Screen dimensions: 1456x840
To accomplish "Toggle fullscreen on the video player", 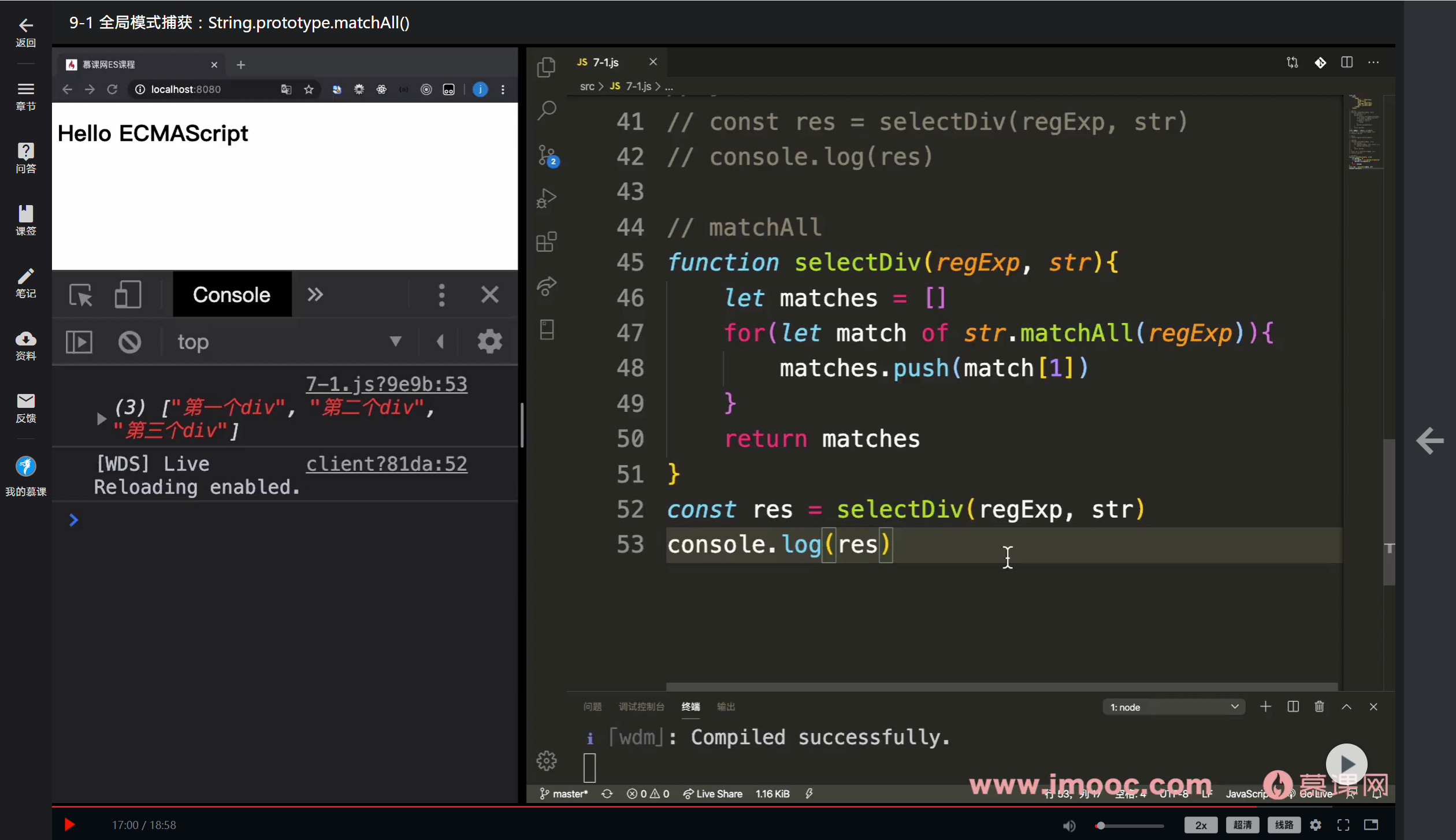I will click(1343, 825).
